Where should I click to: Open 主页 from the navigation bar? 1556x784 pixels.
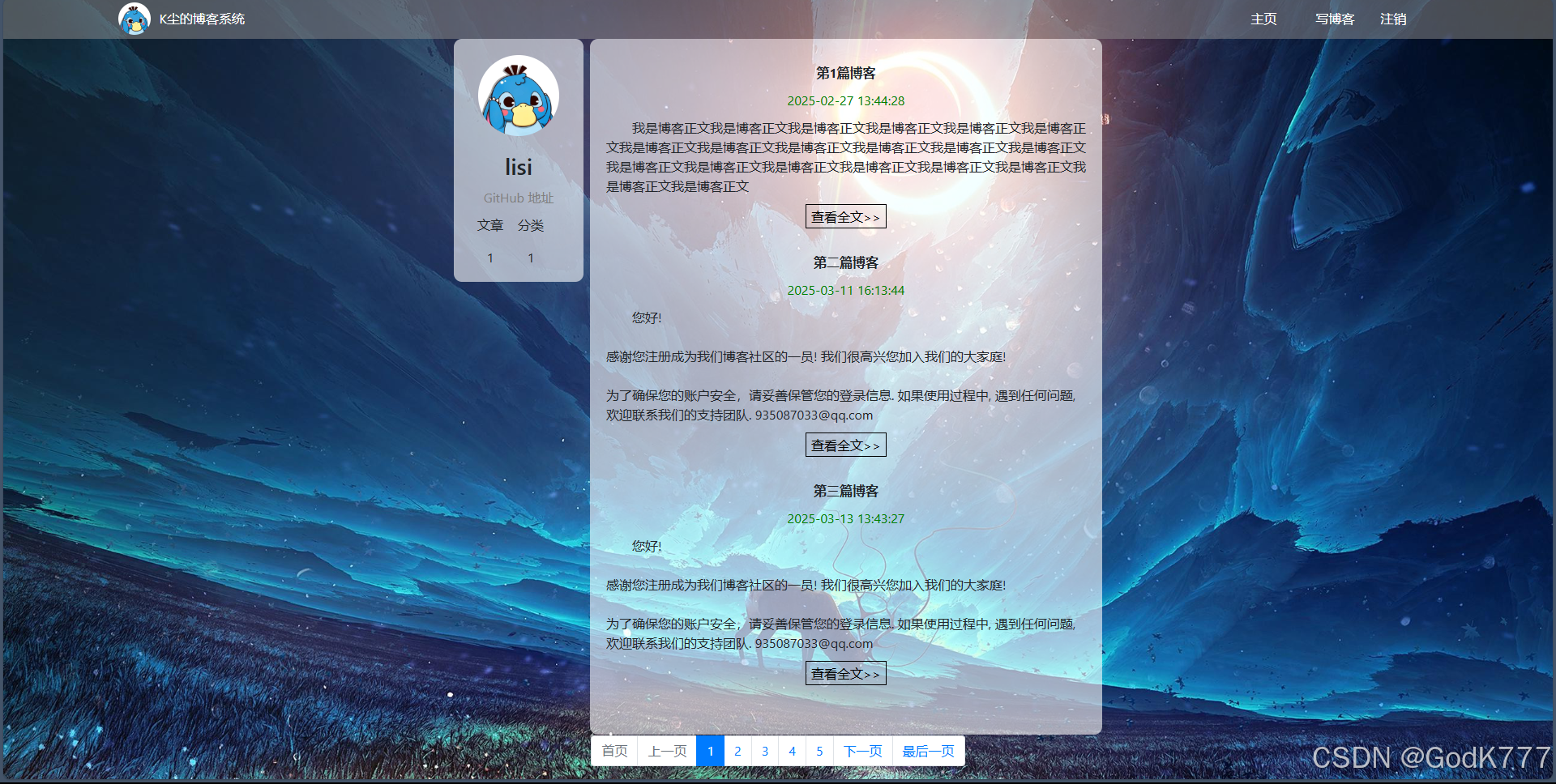tap(1263, 19)
